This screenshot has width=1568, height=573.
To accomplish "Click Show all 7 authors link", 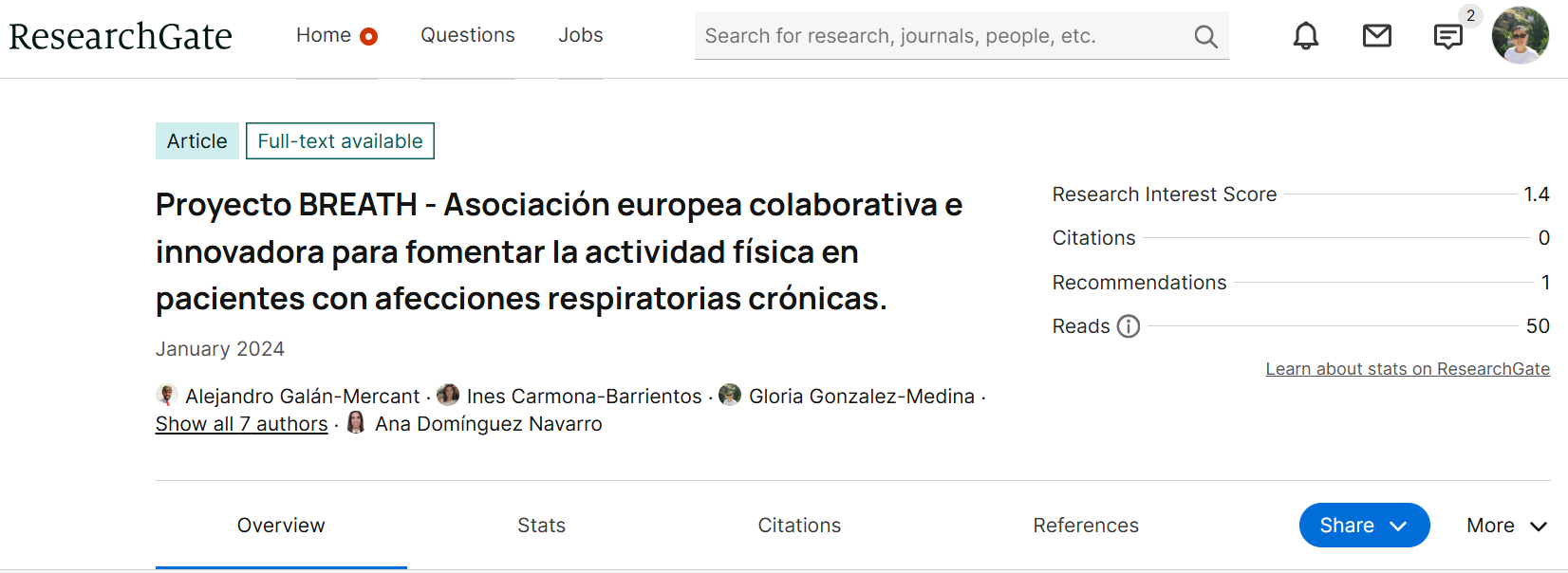I will [241, 424].
